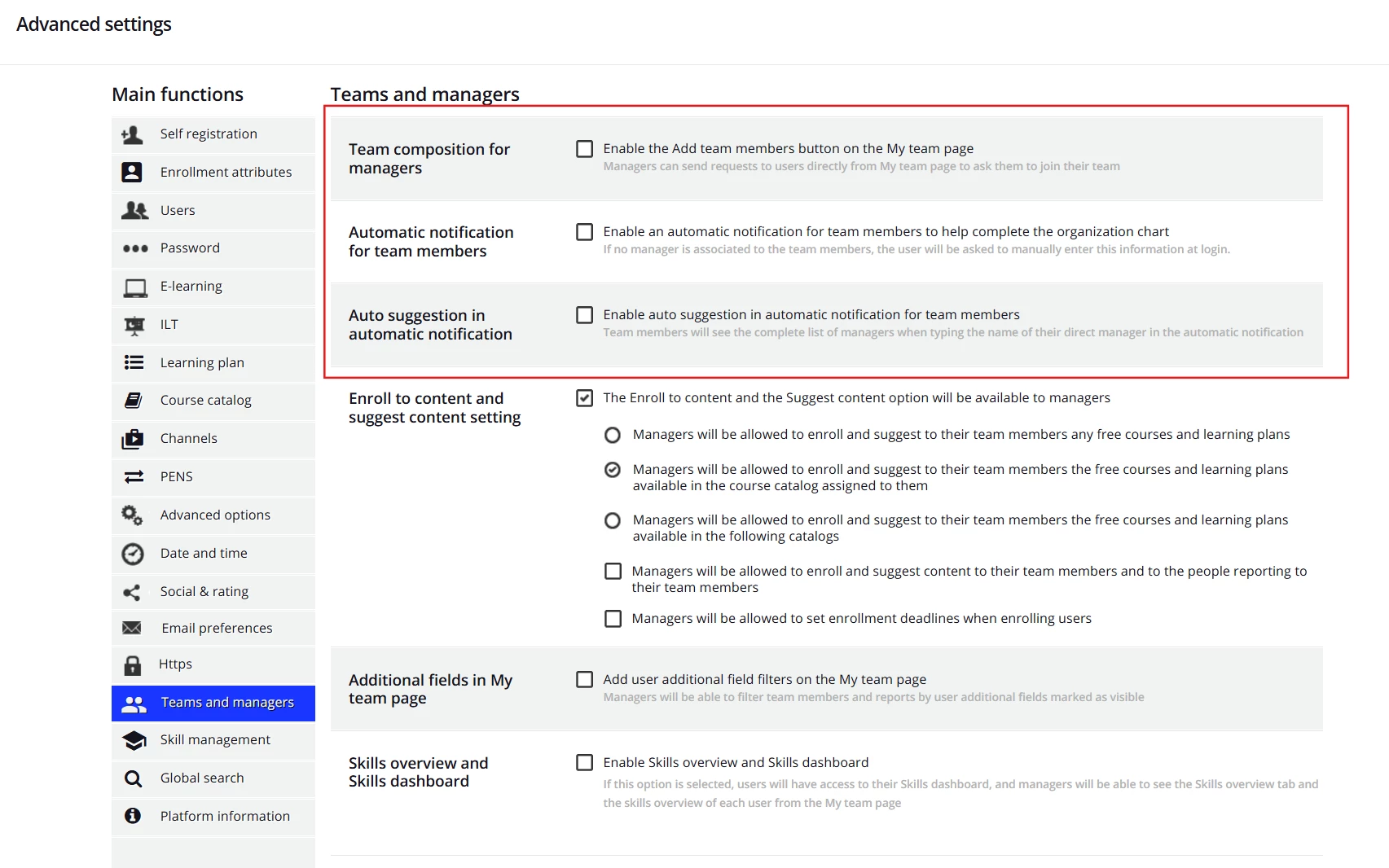Select radio for the following catalogs option
The width and height of the screenshot is (1389, 868).
[x=613, y=520]
